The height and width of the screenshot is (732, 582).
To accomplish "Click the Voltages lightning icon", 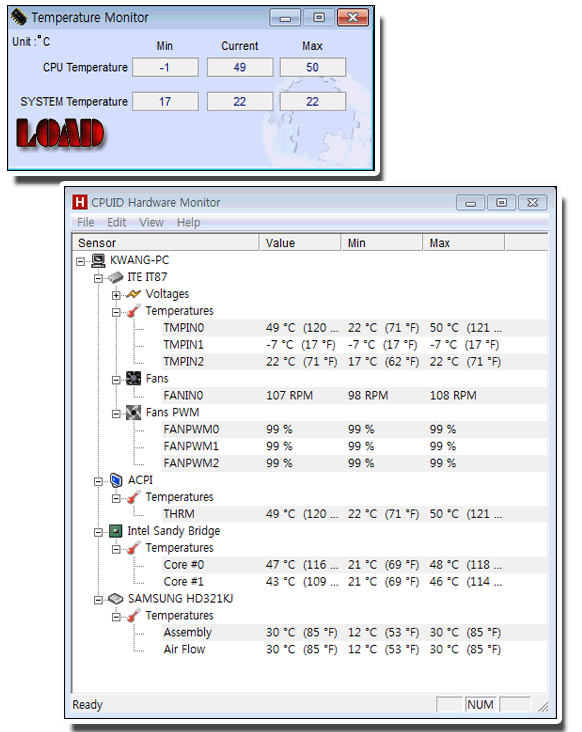I will [133, 294].
